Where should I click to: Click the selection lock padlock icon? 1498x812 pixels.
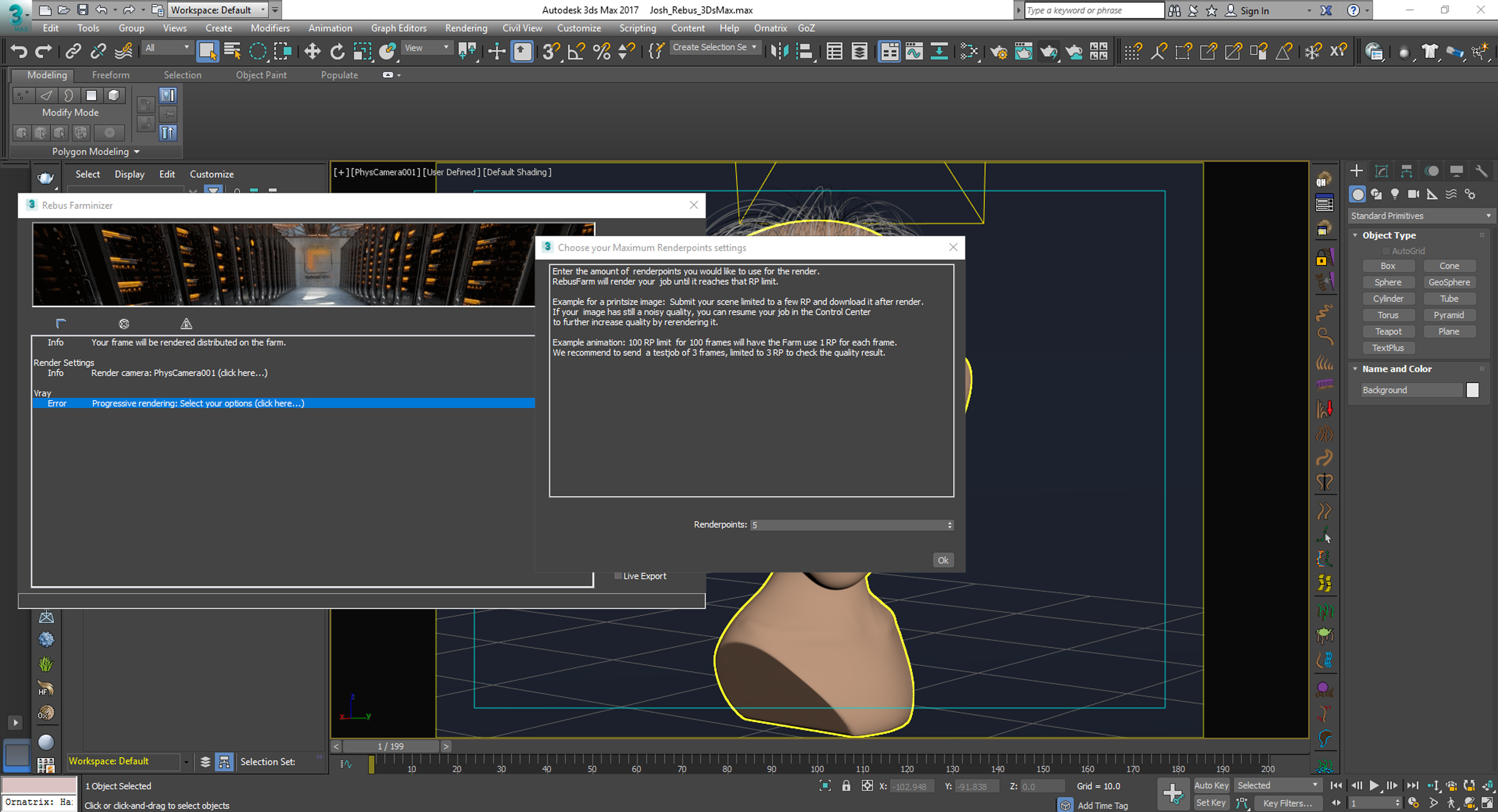click(x=846, y=786)
